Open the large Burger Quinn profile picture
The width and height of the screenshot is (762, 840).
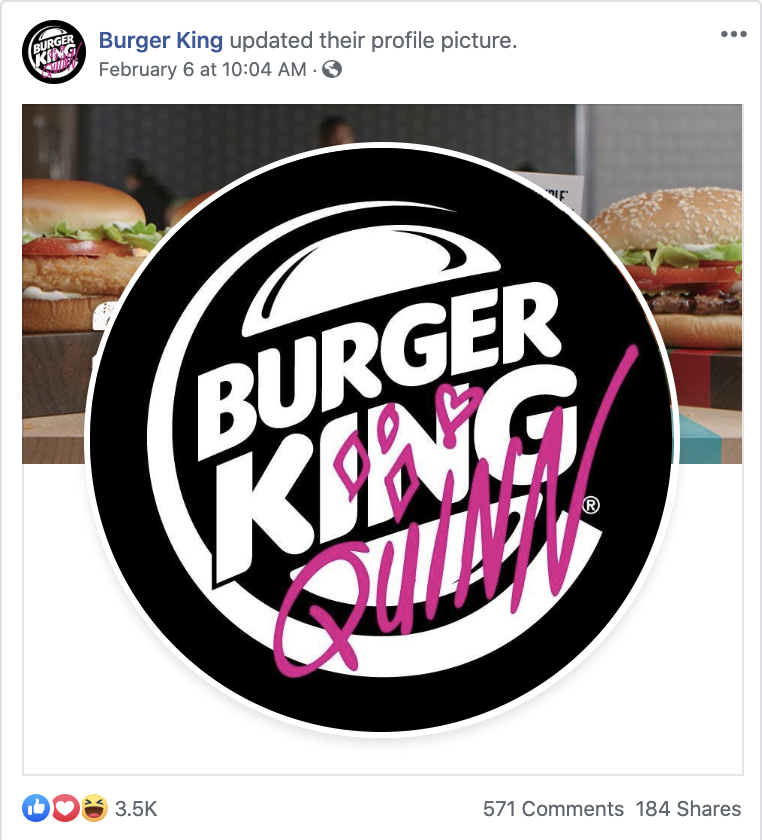coord(382,439)
